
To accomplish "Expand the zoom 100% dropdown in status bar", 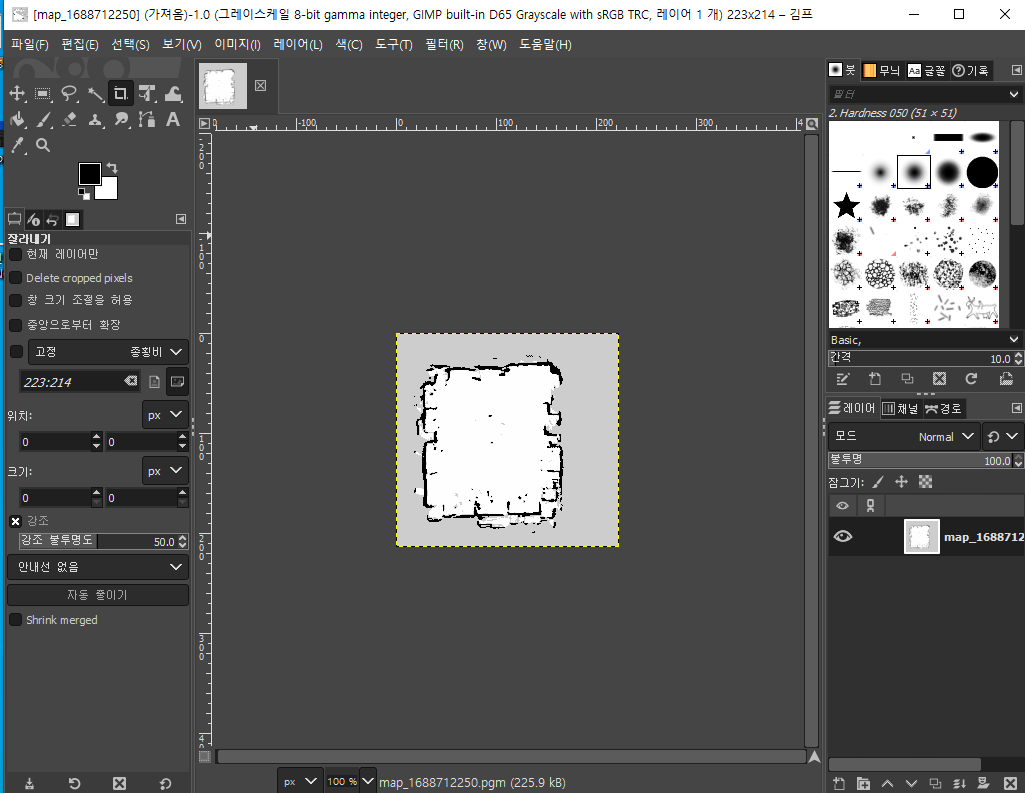I will tap(367, 781).
